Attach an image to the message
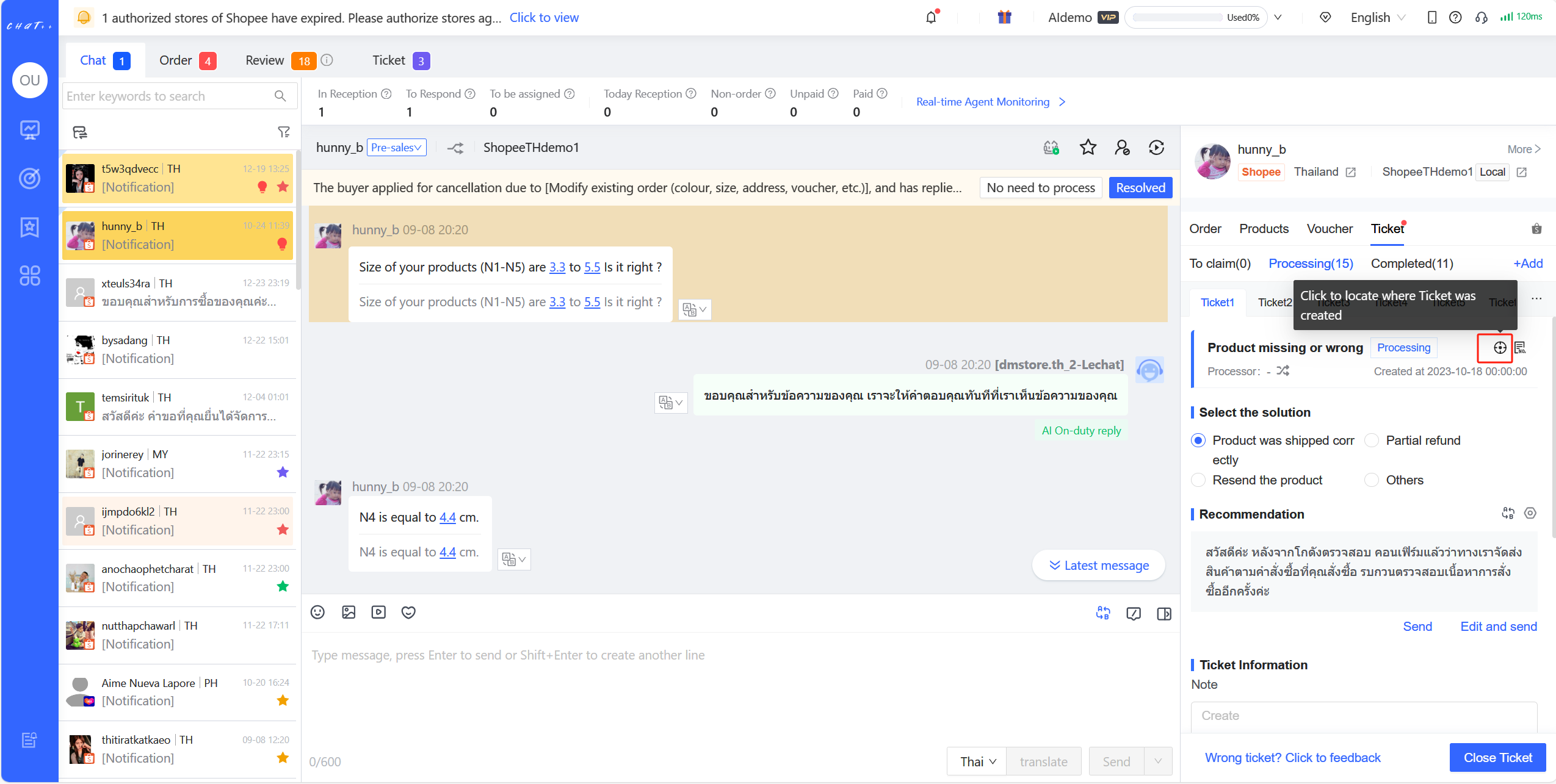Screen dimensions: 1556x784 (349, 612)
